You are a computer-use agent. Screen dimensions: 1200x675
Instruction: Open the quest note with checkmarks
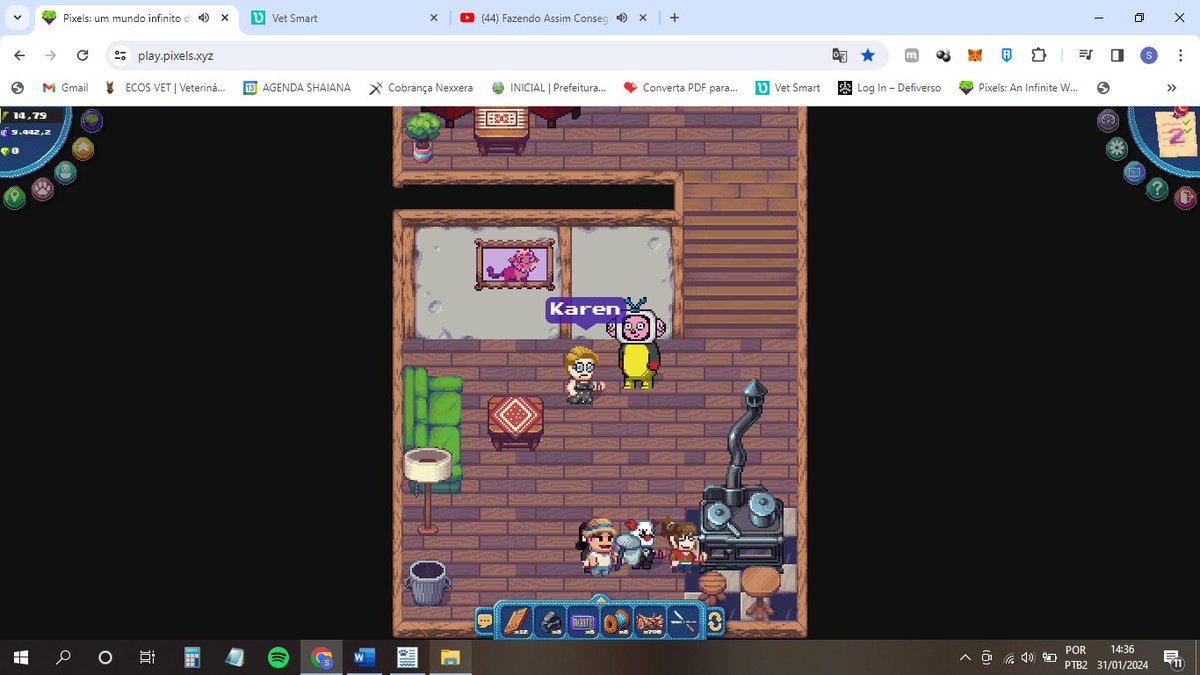[x=1176, y=132]
